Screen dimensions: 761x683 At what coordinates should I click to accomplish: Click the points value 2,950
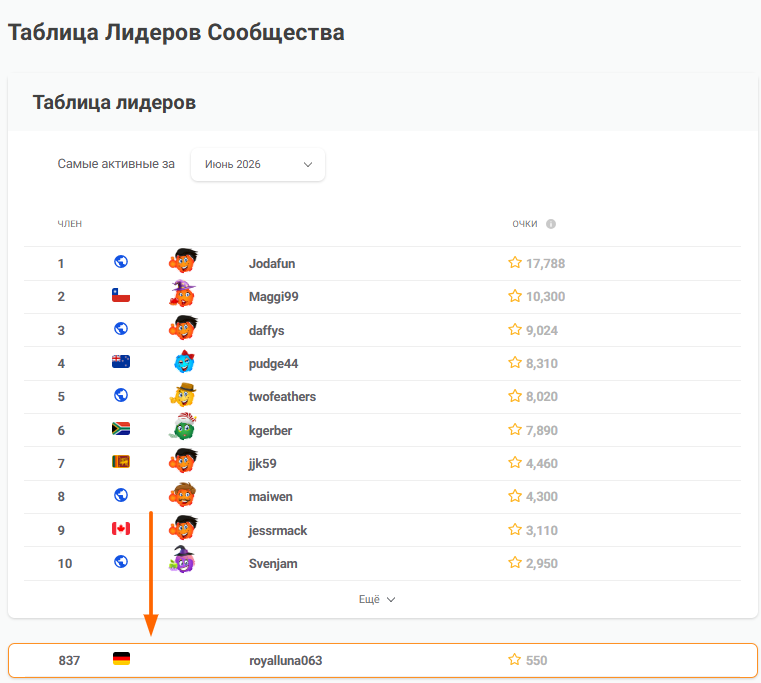(542, 564)
